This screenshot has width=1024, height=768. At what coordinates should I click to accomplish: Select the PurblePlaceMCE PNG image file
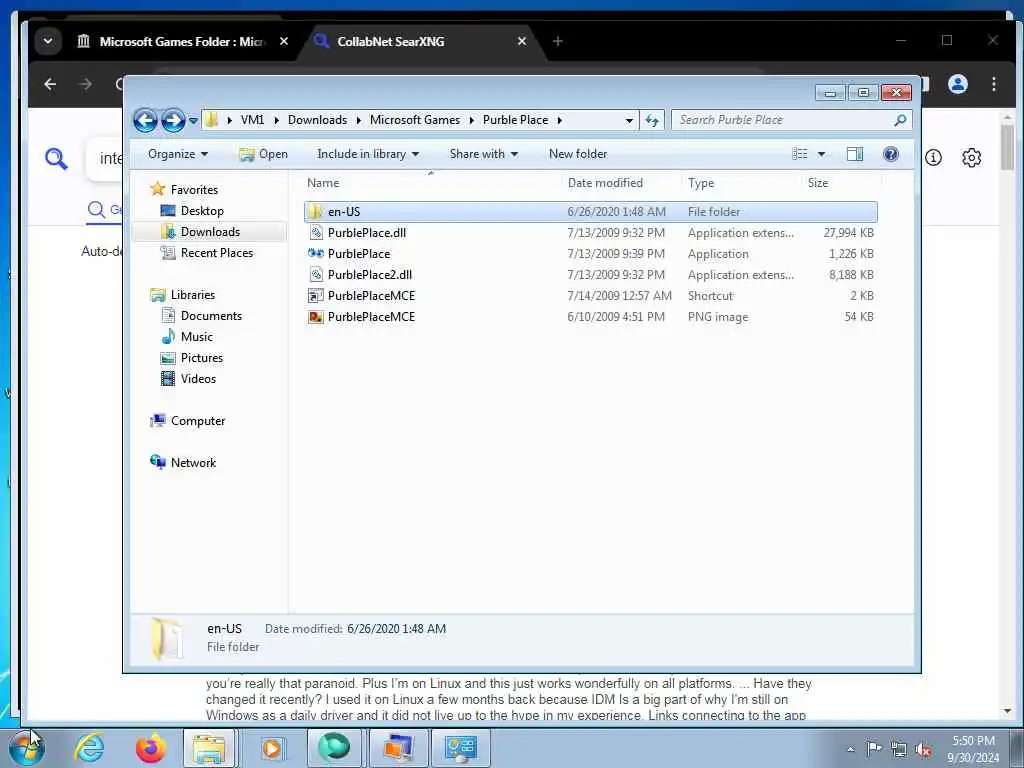(590, 317)
